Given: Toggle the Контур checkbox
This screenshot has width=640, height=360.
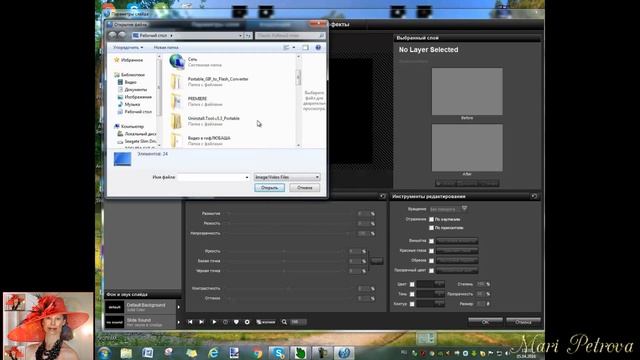Looking at the screenshot, I should tap(412, 304).
